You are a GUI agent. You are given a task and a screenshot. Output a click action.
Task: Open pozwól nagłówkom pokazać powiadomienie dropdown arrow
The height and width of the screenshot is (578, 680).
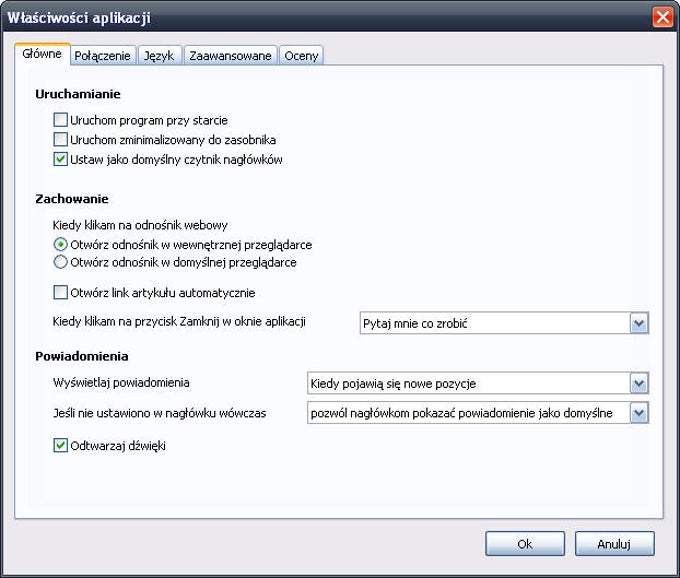click(639, 413)
